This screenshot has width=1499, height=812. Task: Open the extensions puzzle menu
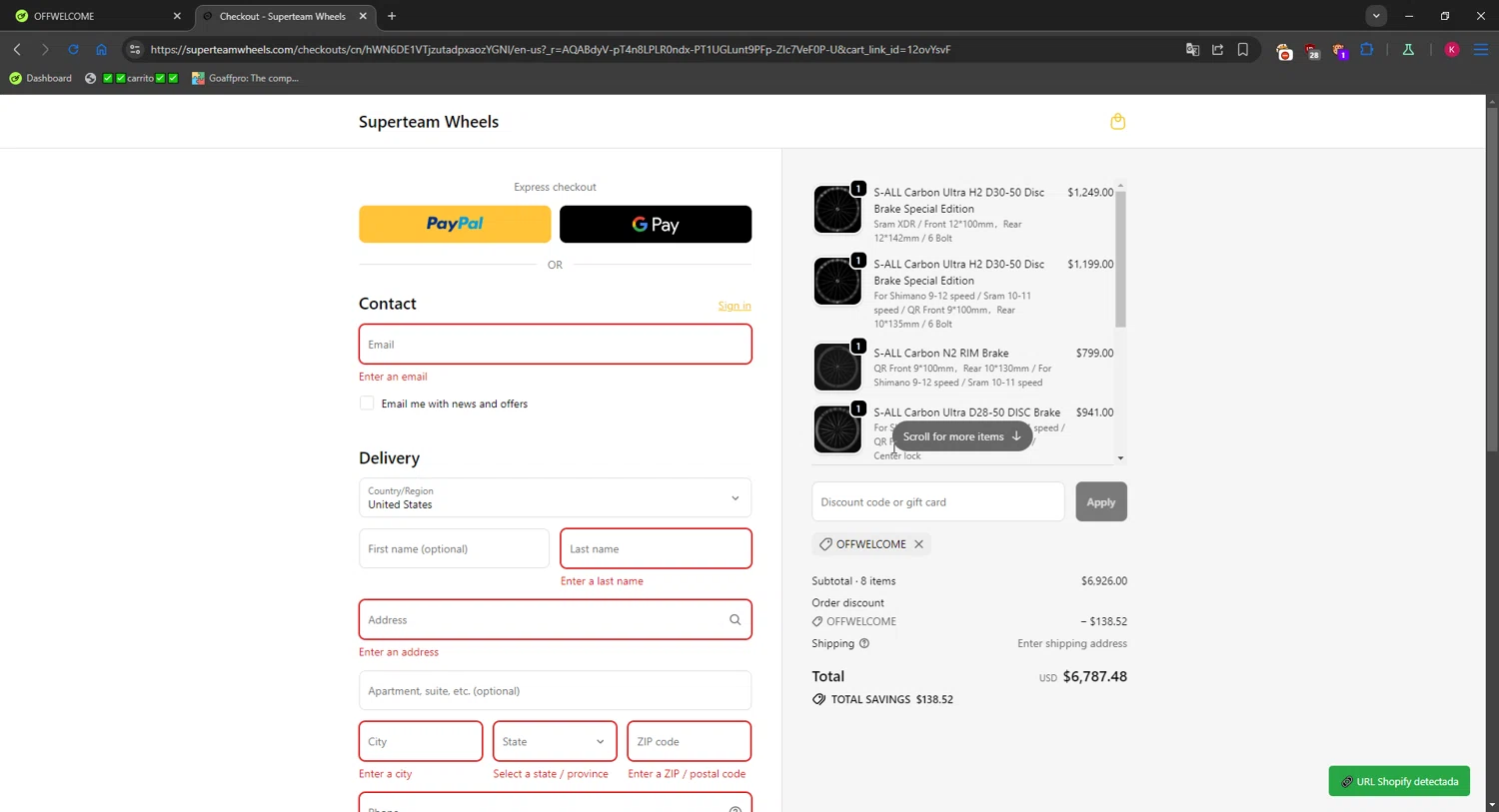[1367, 49]
